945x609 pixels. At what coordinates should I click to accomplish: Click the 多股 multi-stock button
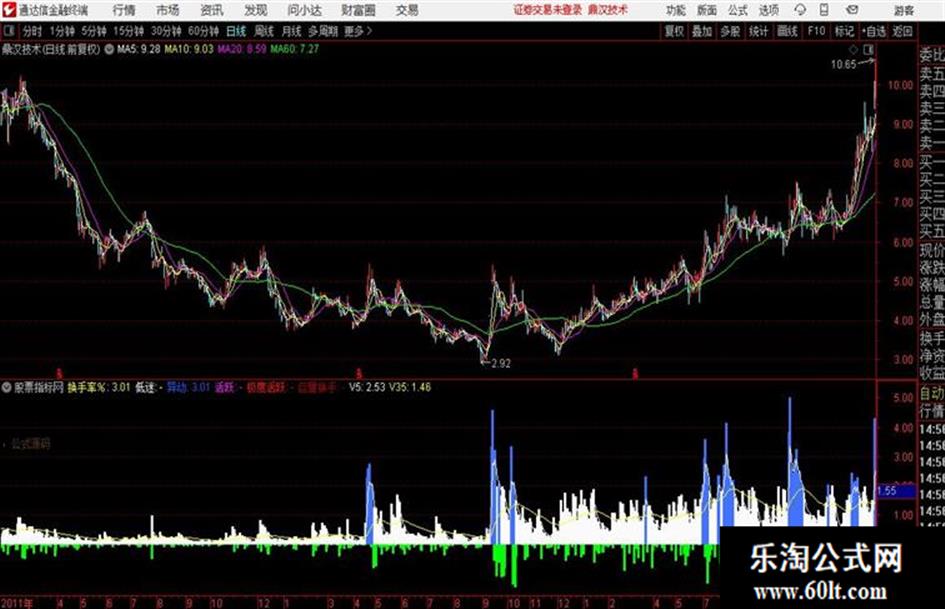[x=730, y=31]
